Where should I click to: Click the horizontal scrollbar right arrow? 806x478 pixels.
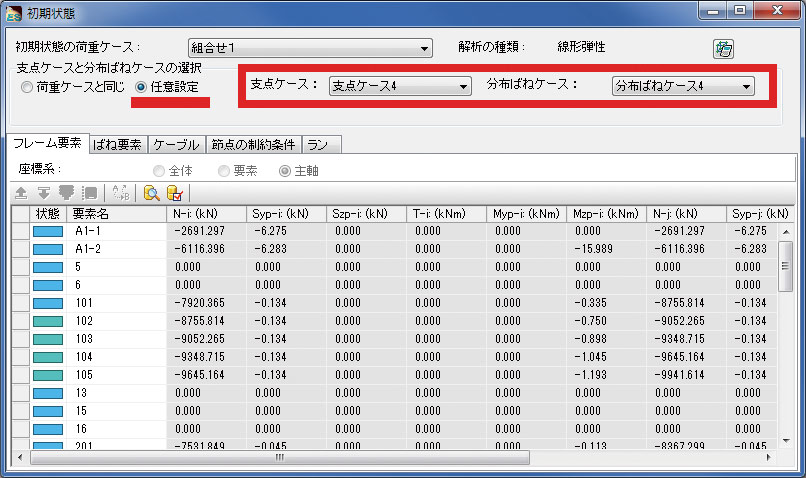[x=769, y=457]
